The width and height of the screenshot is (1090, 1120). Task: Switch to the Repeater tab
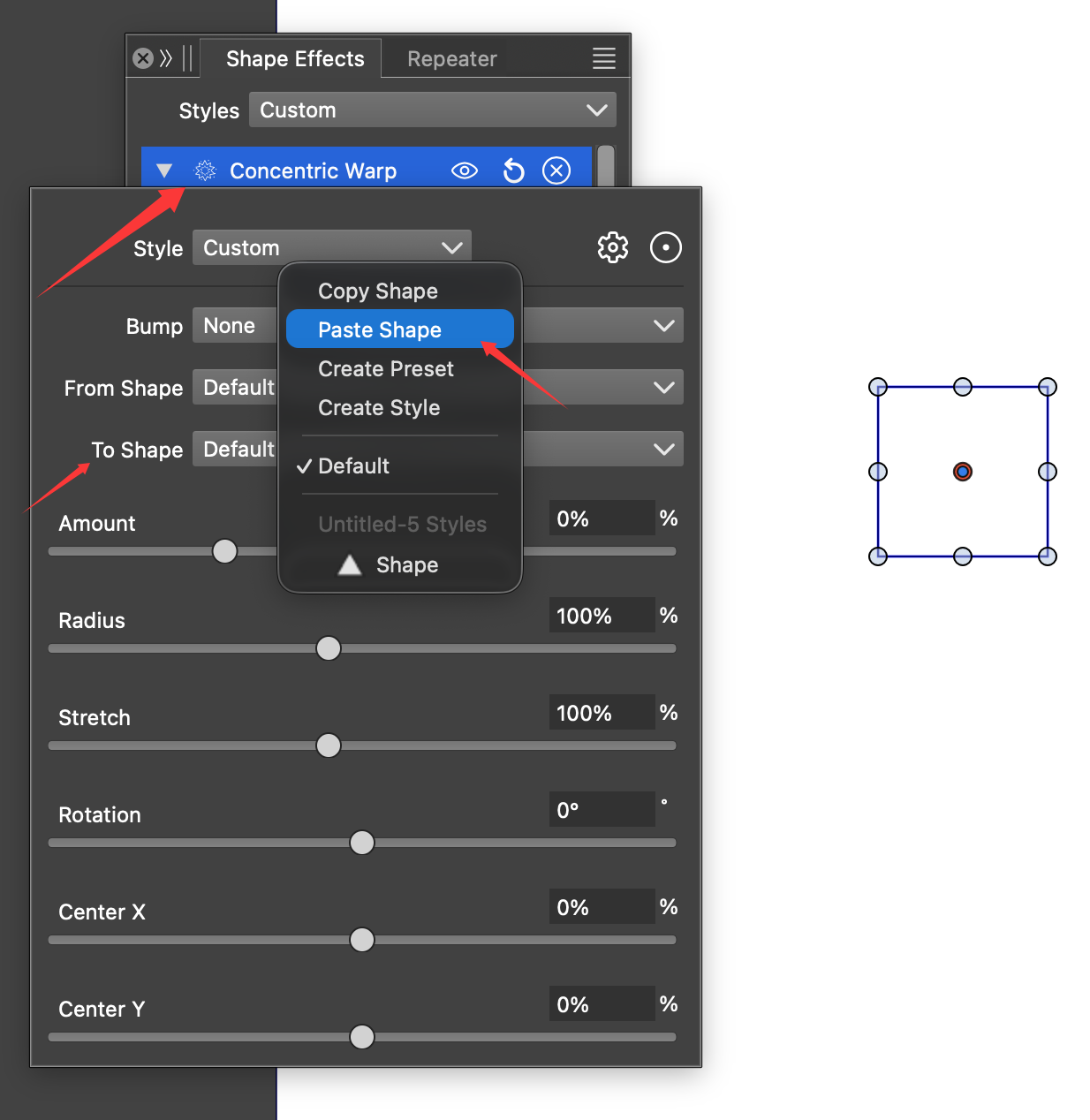tap(451, 59)
